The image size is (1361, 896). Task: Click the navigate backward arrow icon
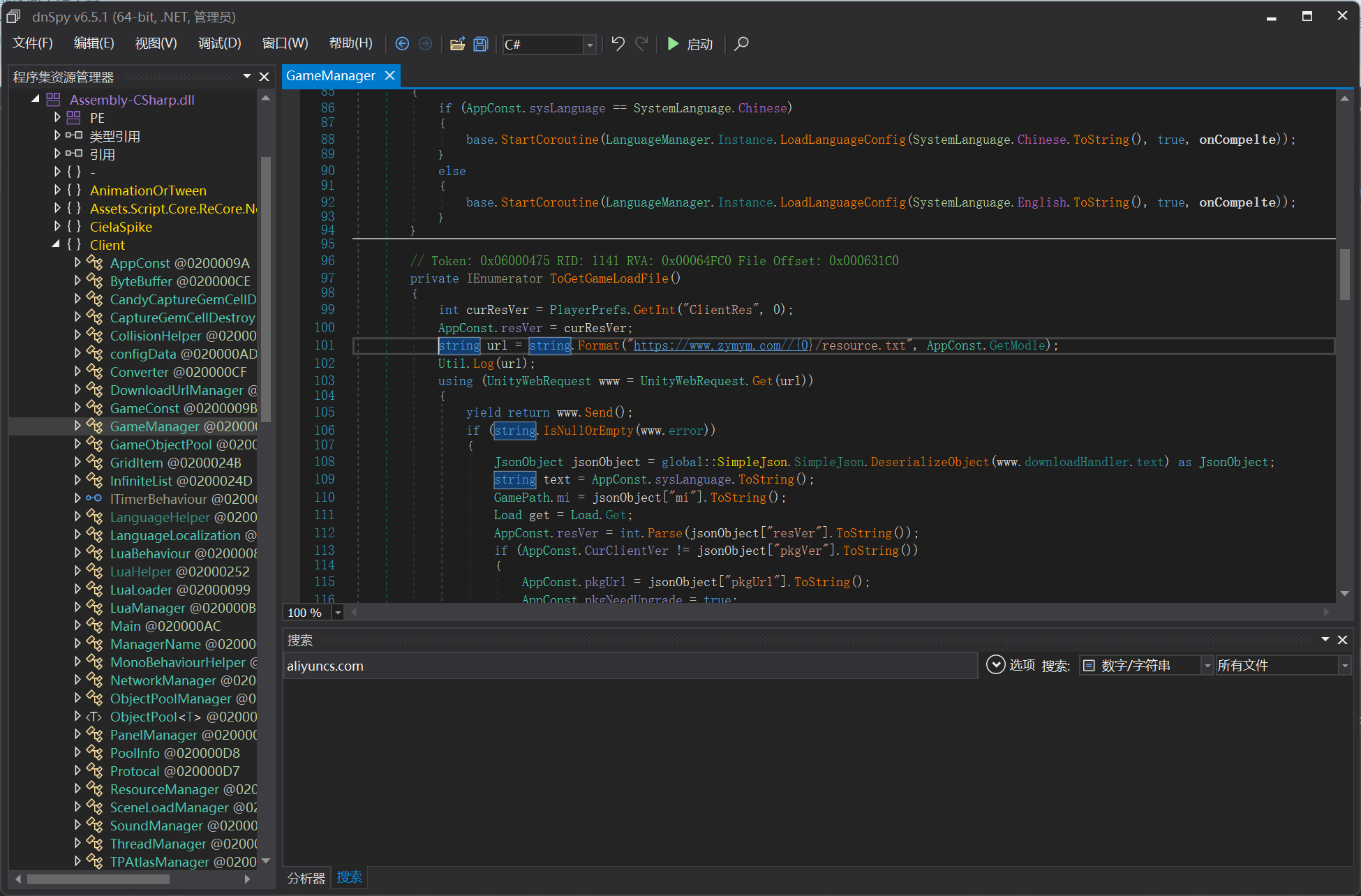[x=402, y=44]
